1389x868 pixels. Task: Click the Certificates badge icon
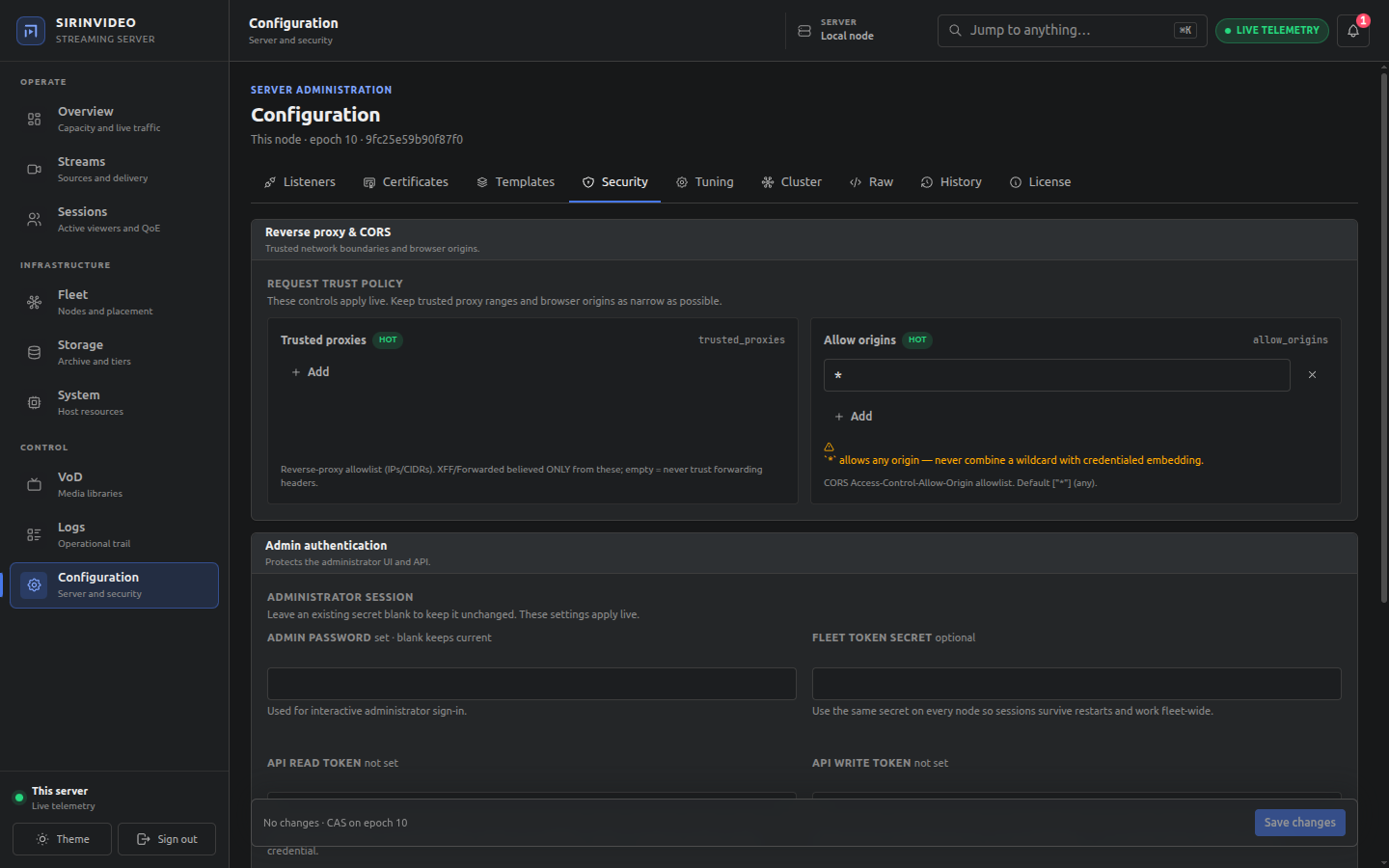coord(369,182)
